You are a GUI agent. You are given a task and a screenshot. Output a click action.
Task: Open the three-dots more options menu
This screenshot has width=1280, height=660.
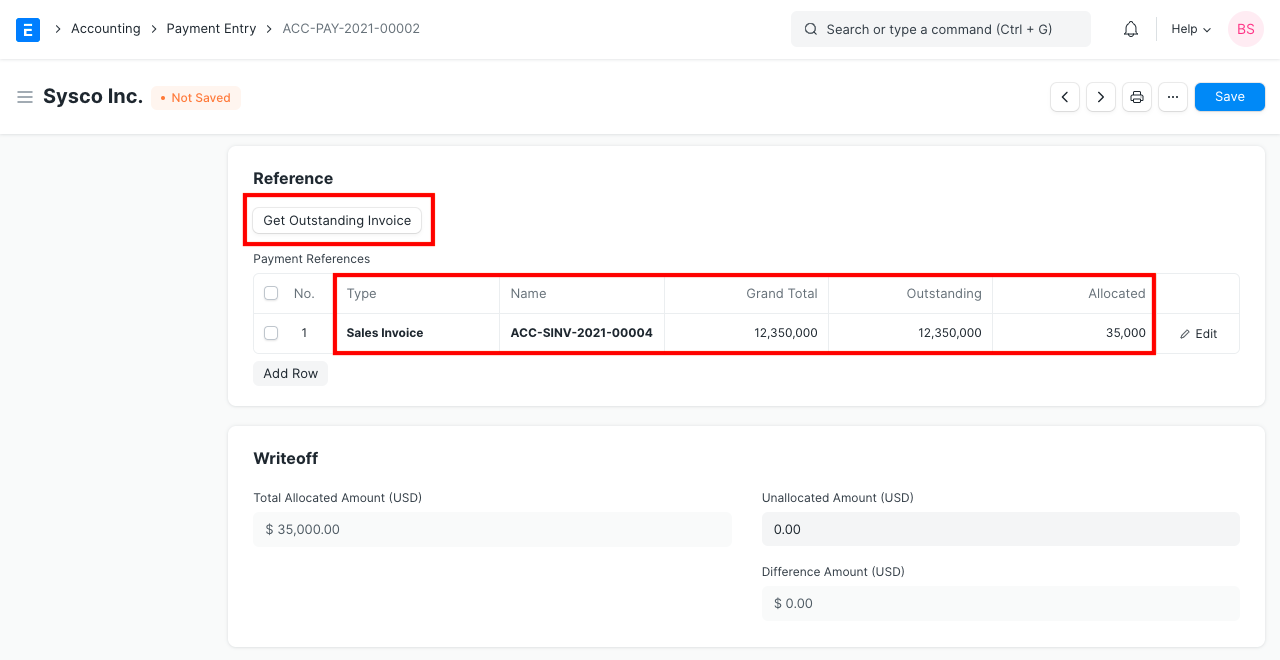click(x=1173, y=97)
